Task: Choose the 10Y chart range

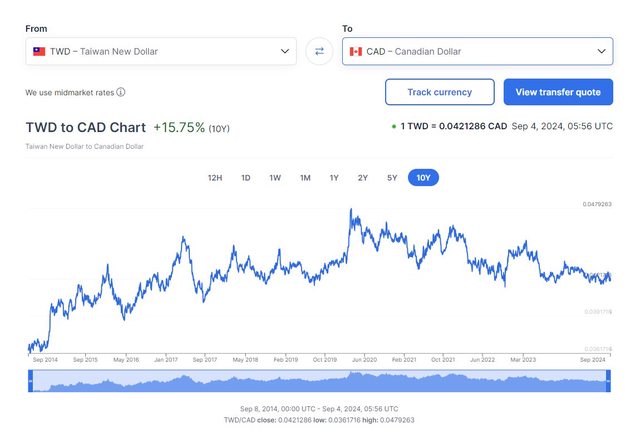Action: click(423, 178)
